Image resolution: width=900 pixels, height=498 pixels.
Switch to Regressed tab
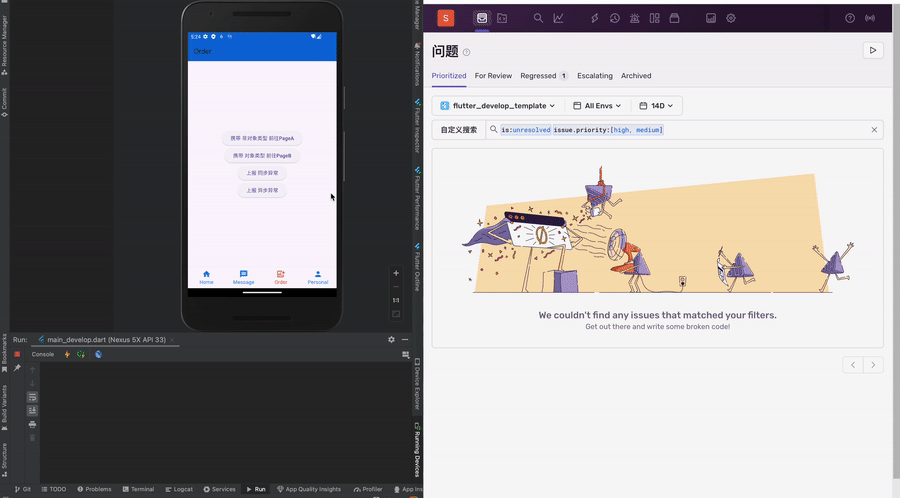(x=544, y=76)
